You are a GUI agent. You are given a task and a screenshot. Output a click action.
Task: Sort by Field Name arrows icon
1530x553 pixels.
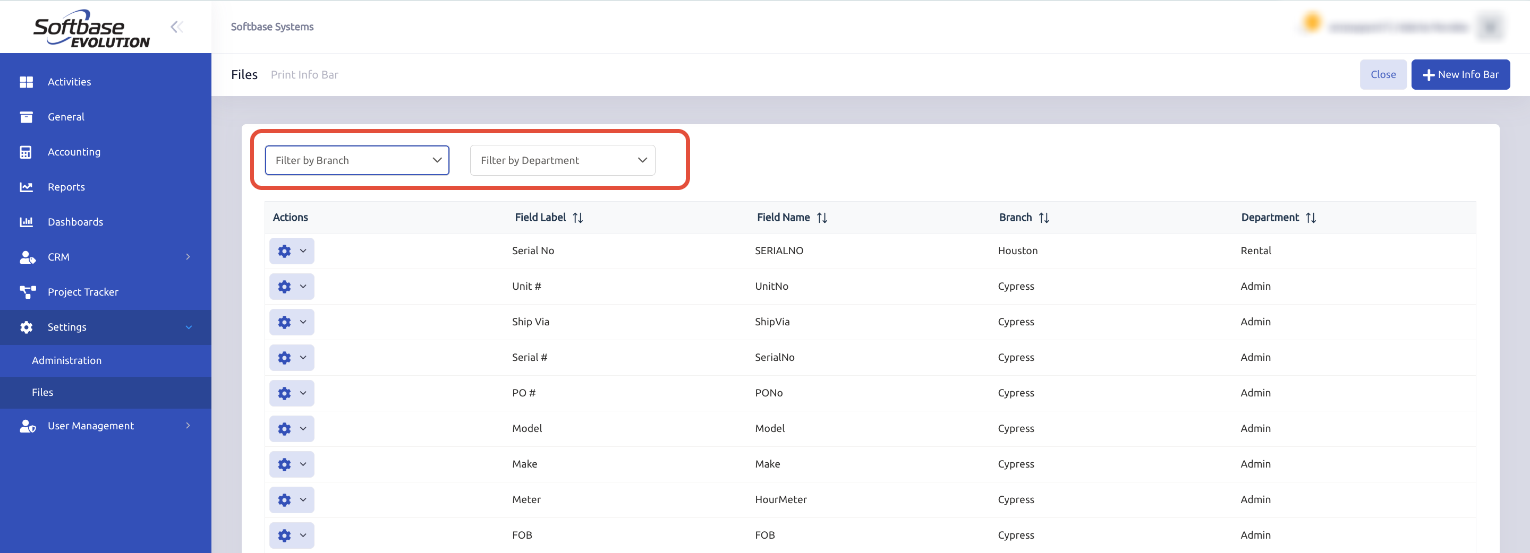[x=822, y=217]
